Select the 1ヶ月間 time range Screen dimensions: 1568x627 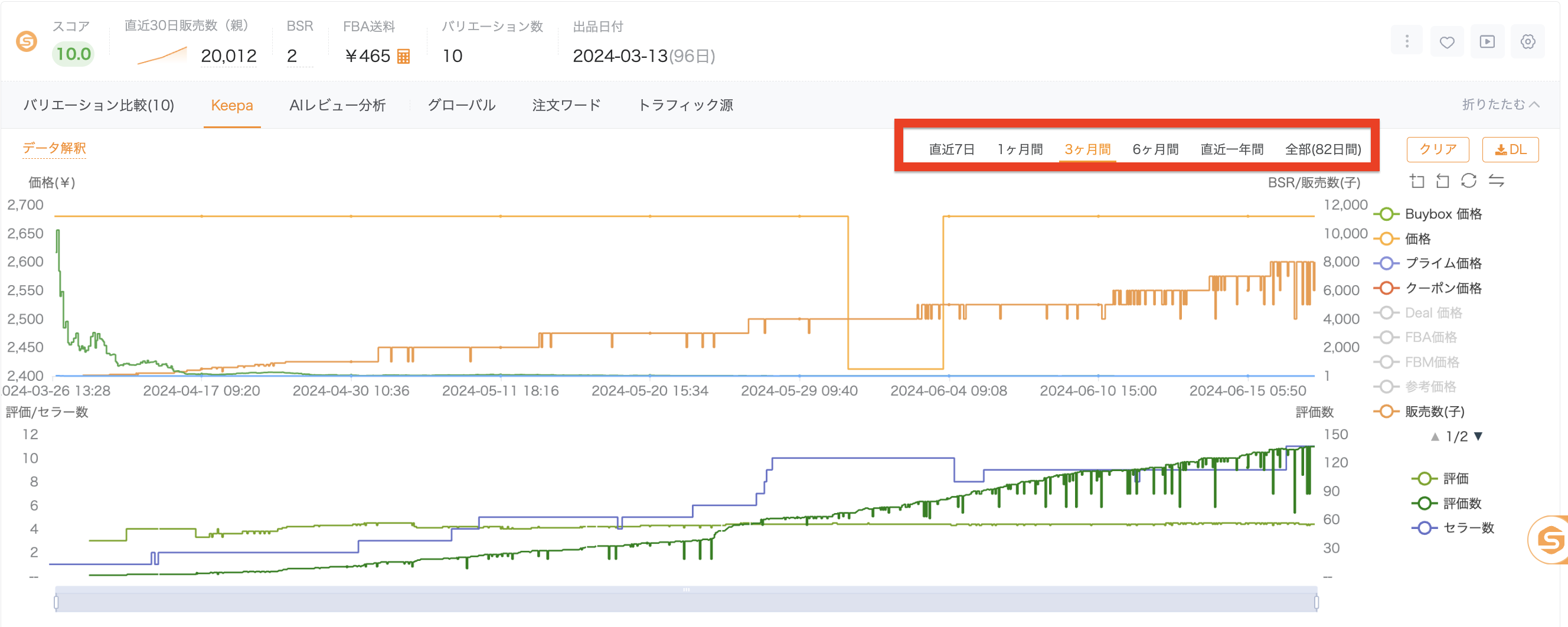pyautogui.click(x=1020, y=149)
